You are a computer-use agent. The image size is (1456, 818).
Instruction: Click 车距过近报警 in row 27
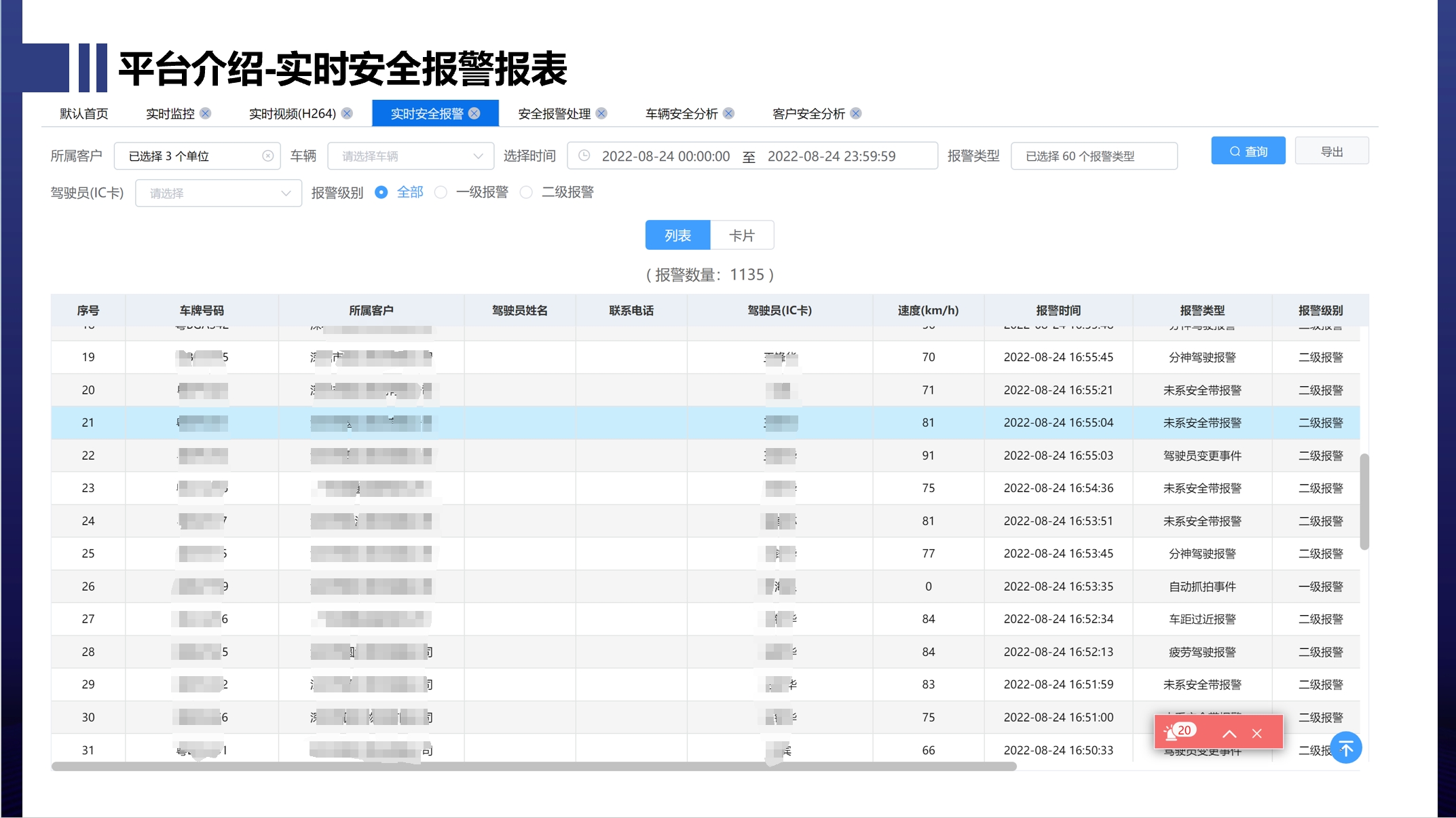pos(1202,619)
